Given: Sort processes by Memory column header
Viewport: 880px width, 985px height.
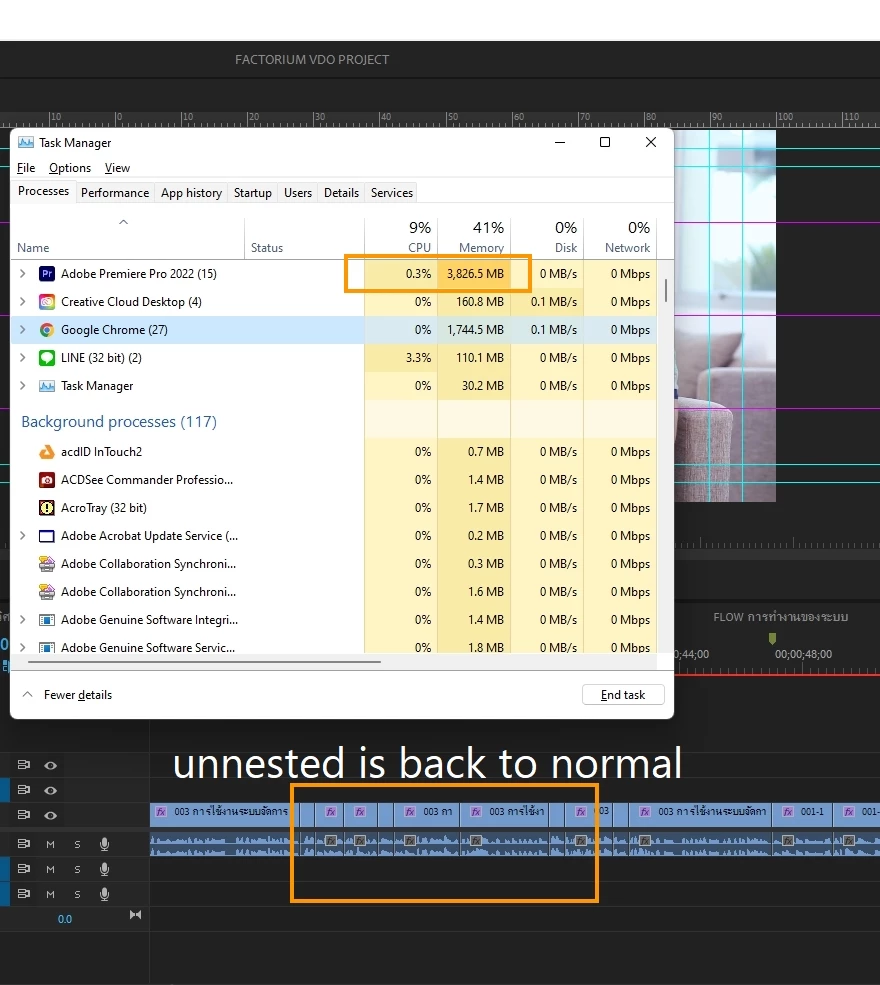Looking at the screenshot, I should tap(474, 237).
